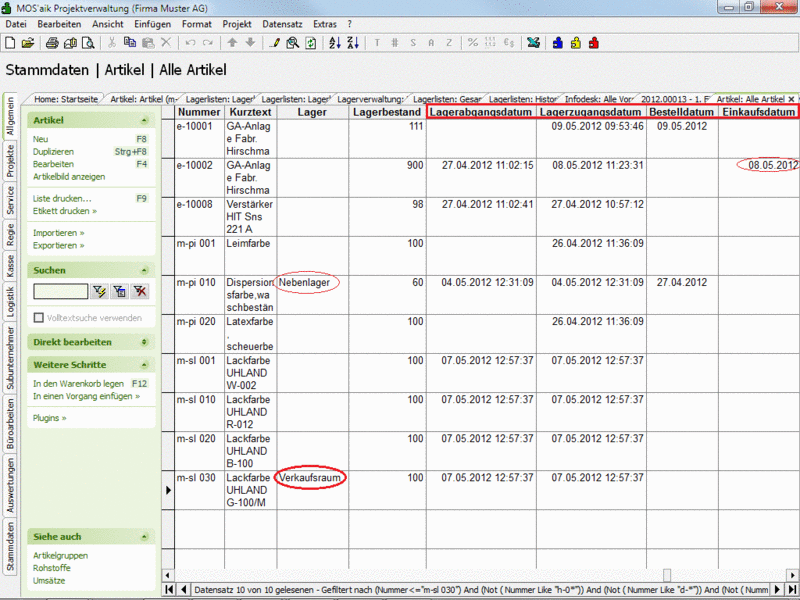Remove filter with red X funnel icon

140,291
